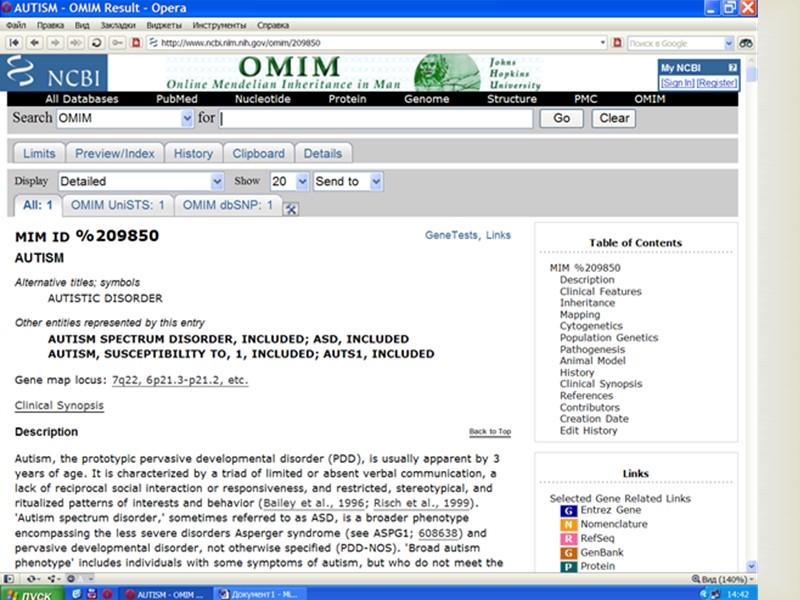Click the Nomenclature N icon
The width and height of the screenshot is (800, 600).
click(568, 524)
